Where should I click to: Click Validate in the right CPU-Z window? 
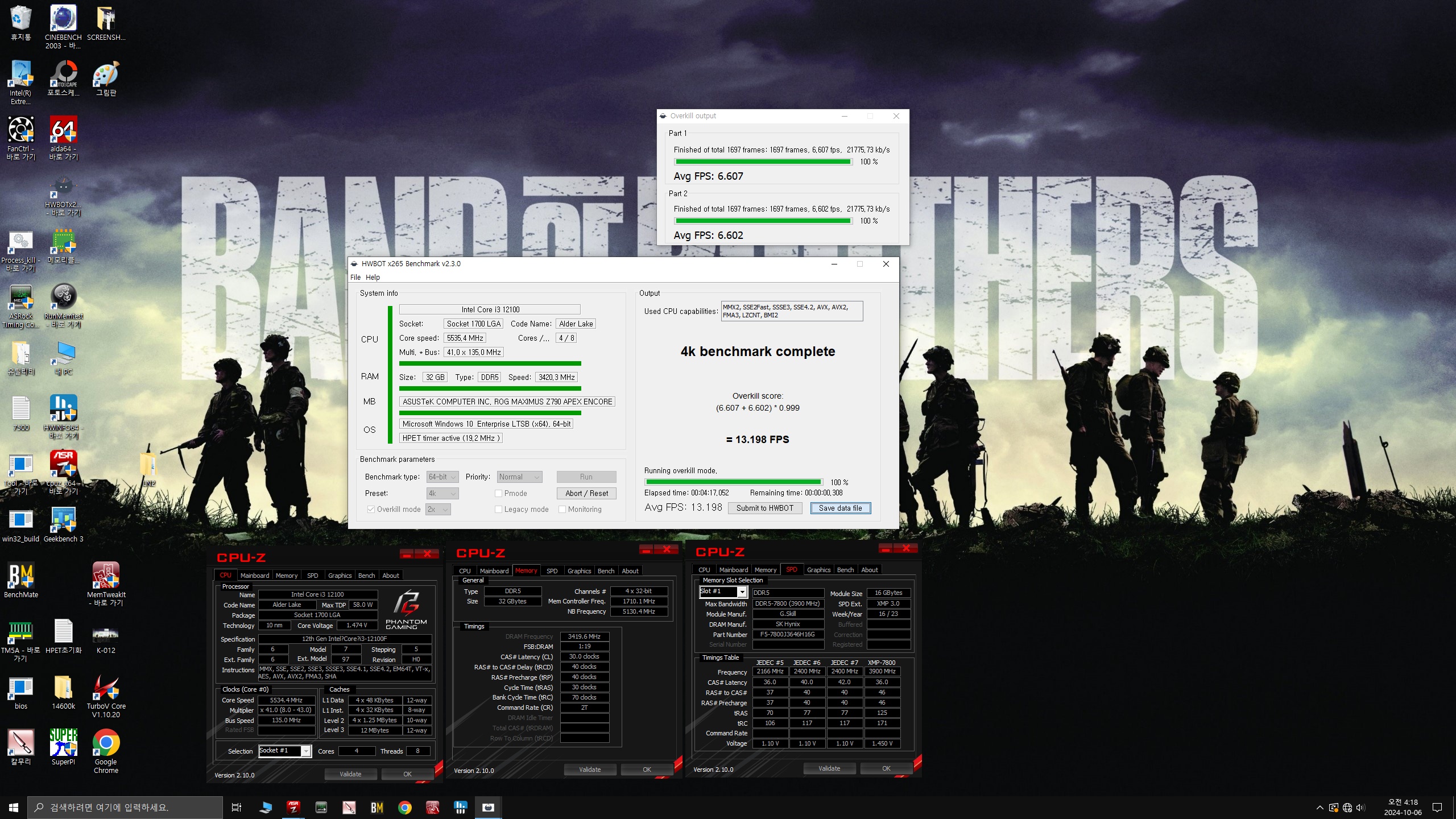pos(829,768)
